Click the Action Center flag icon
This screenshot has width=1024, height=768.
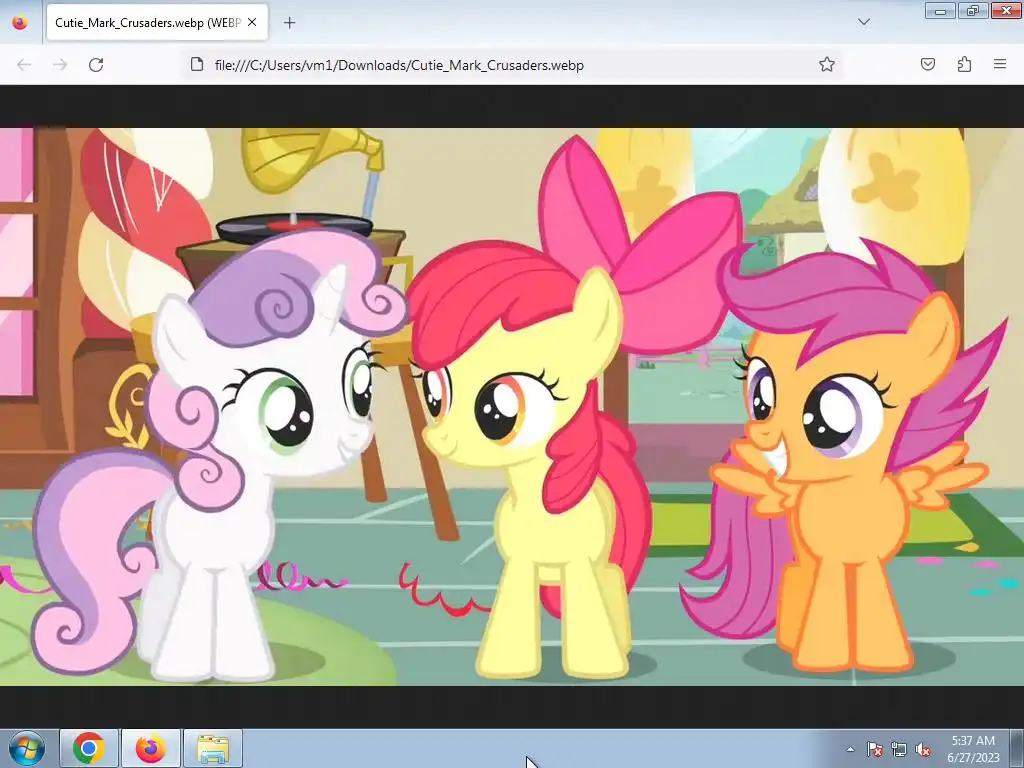point(875,749)
